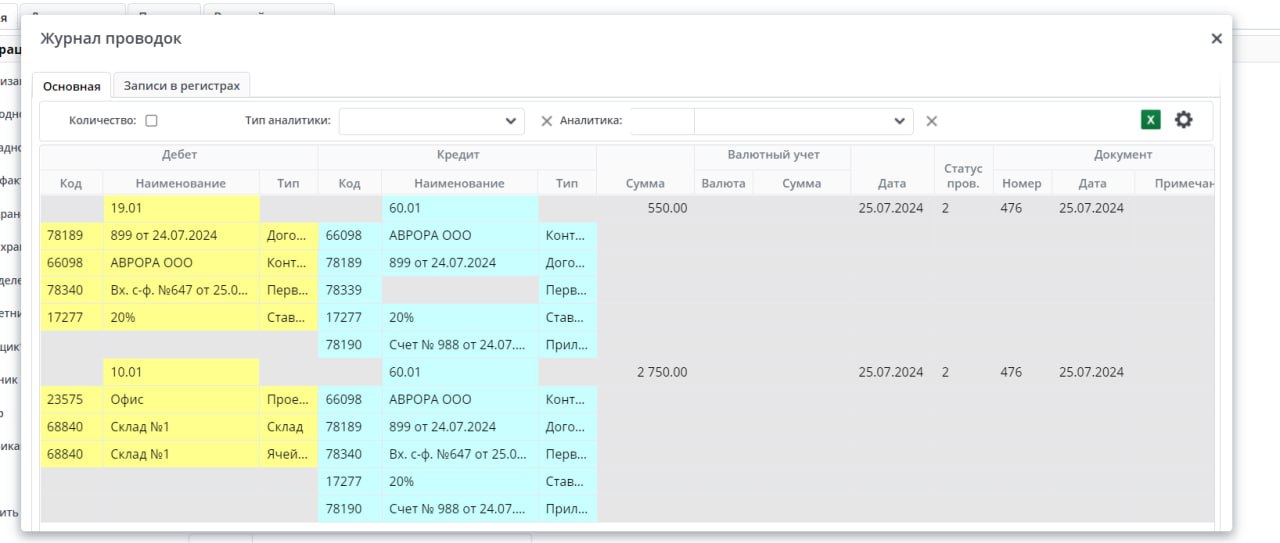Close the Журнал проводок dialog
Screen dimensions: 1280x543
[x=1216, y=39]
